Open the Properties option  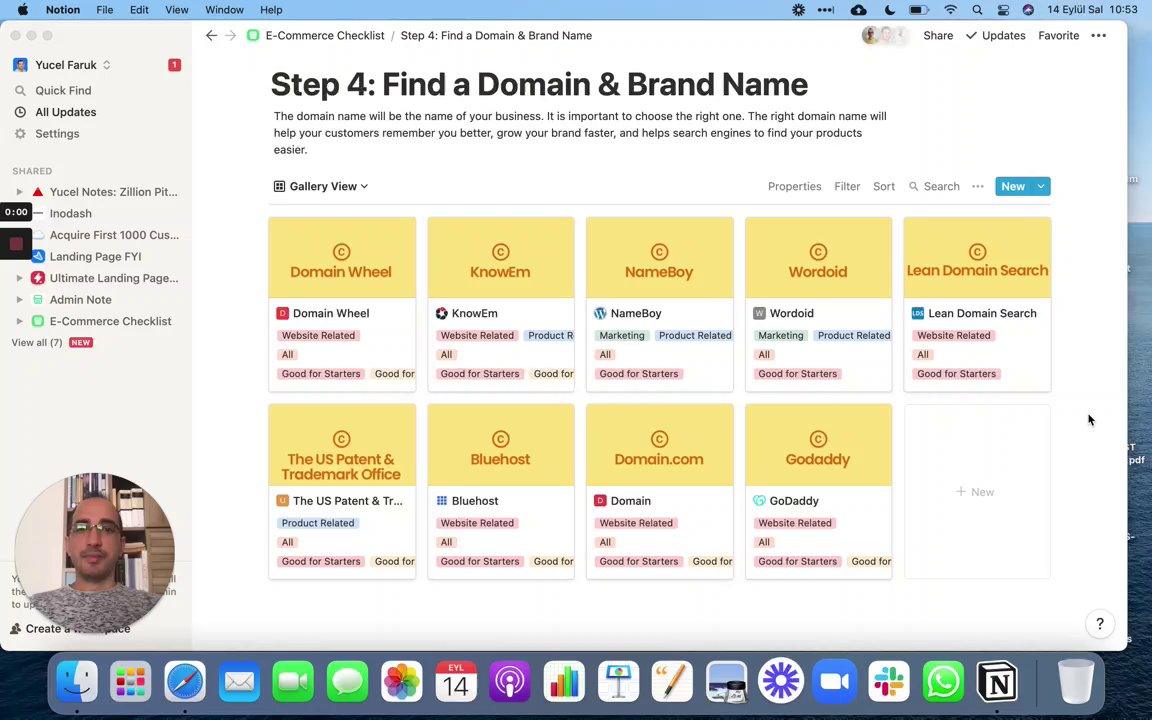(x=794, y=187)
